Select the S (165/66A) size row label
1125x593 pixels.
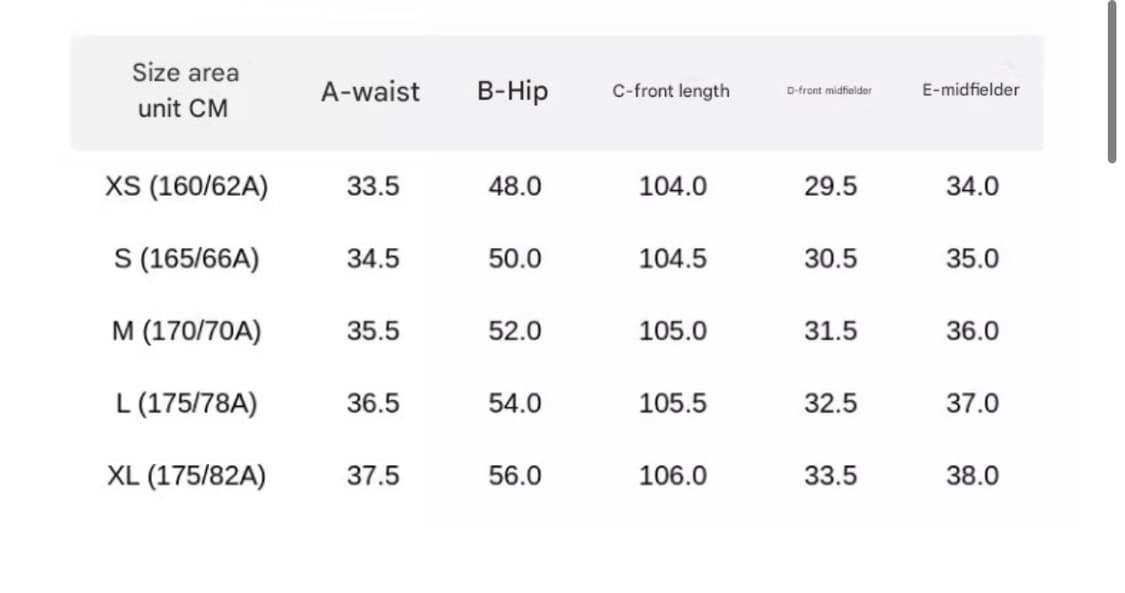tap(186, 259)
